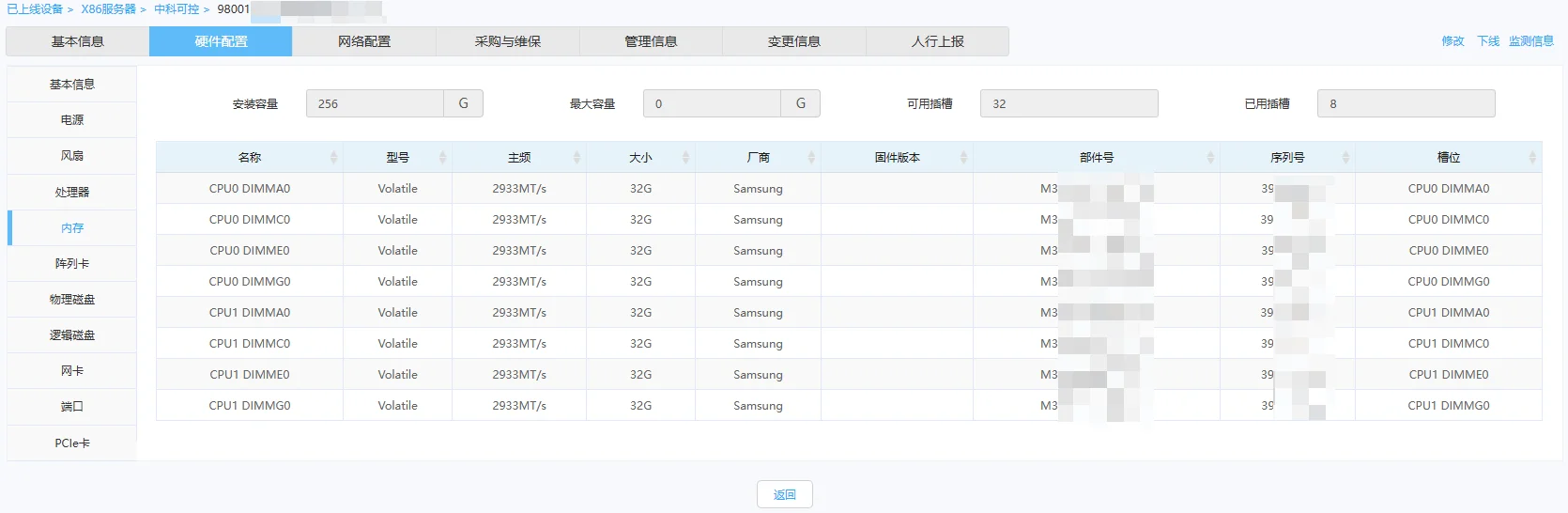Screen dimensions: 1568x513
Task: Click 2933MT/s in CPU0 DIMMC0 row
Action: pos(519,220)
